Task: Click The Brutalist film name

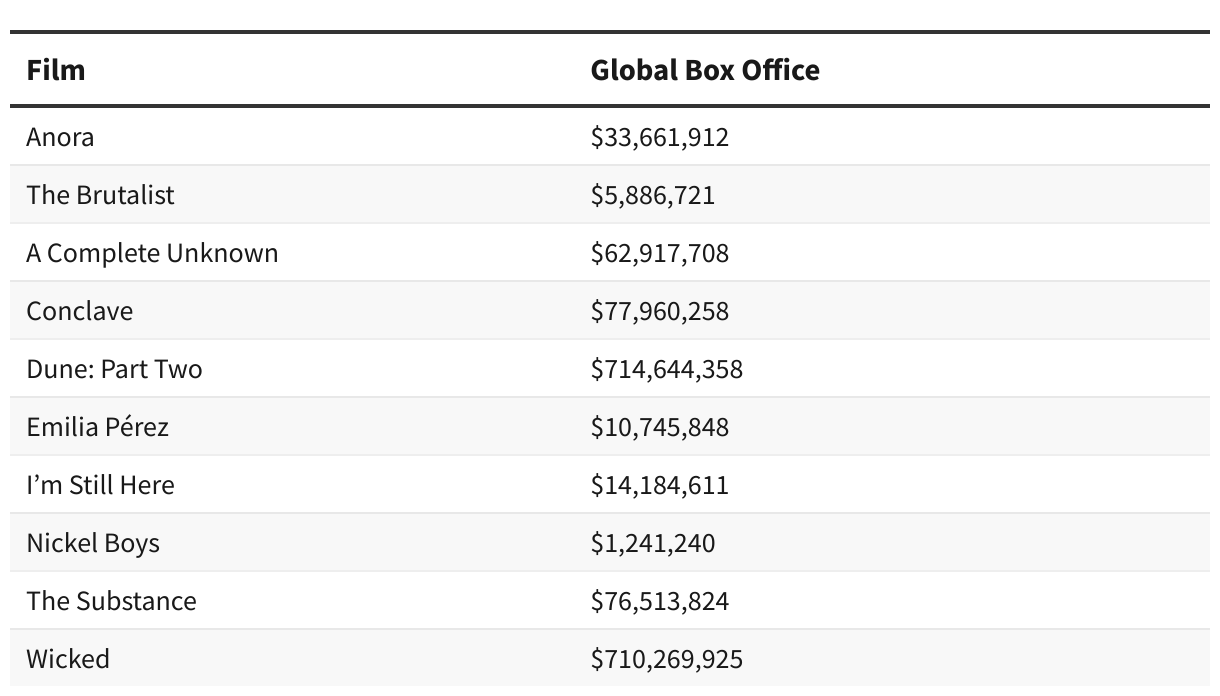Action: 100,195
